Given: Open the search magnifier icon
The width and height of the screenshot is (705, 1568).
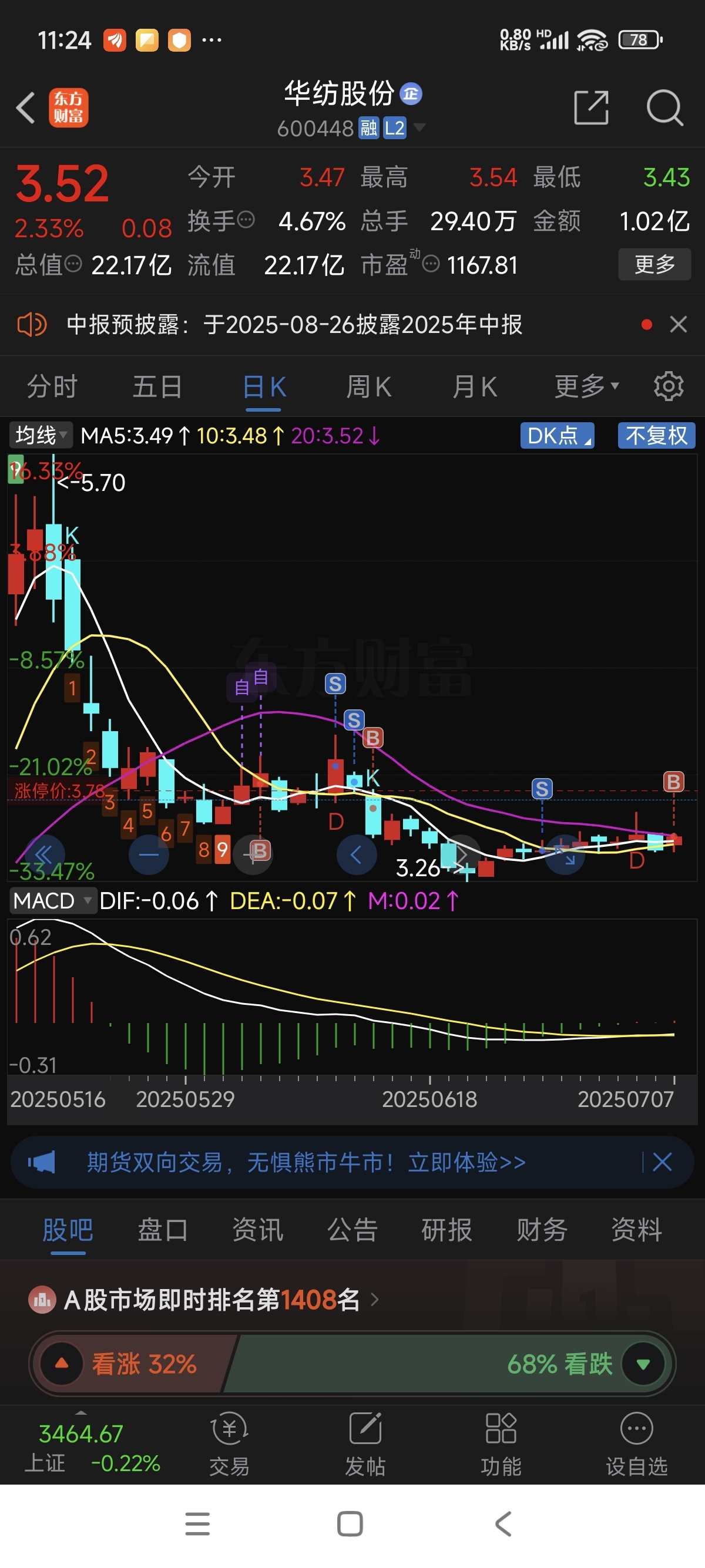Looking at the screenshot, I should pyautogui.click(x=664, y=107).
